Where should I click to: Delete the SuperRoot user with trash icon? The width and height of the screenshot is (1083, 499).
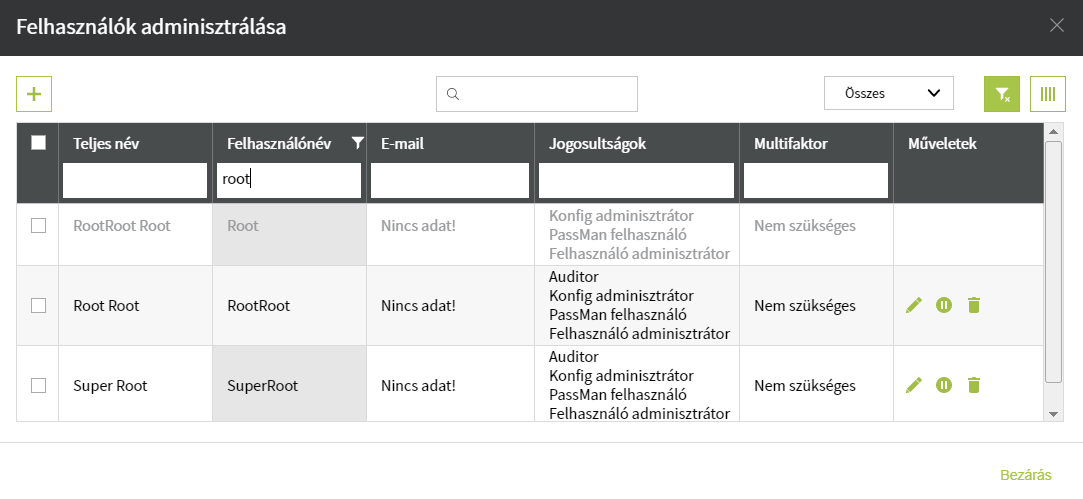974,385
